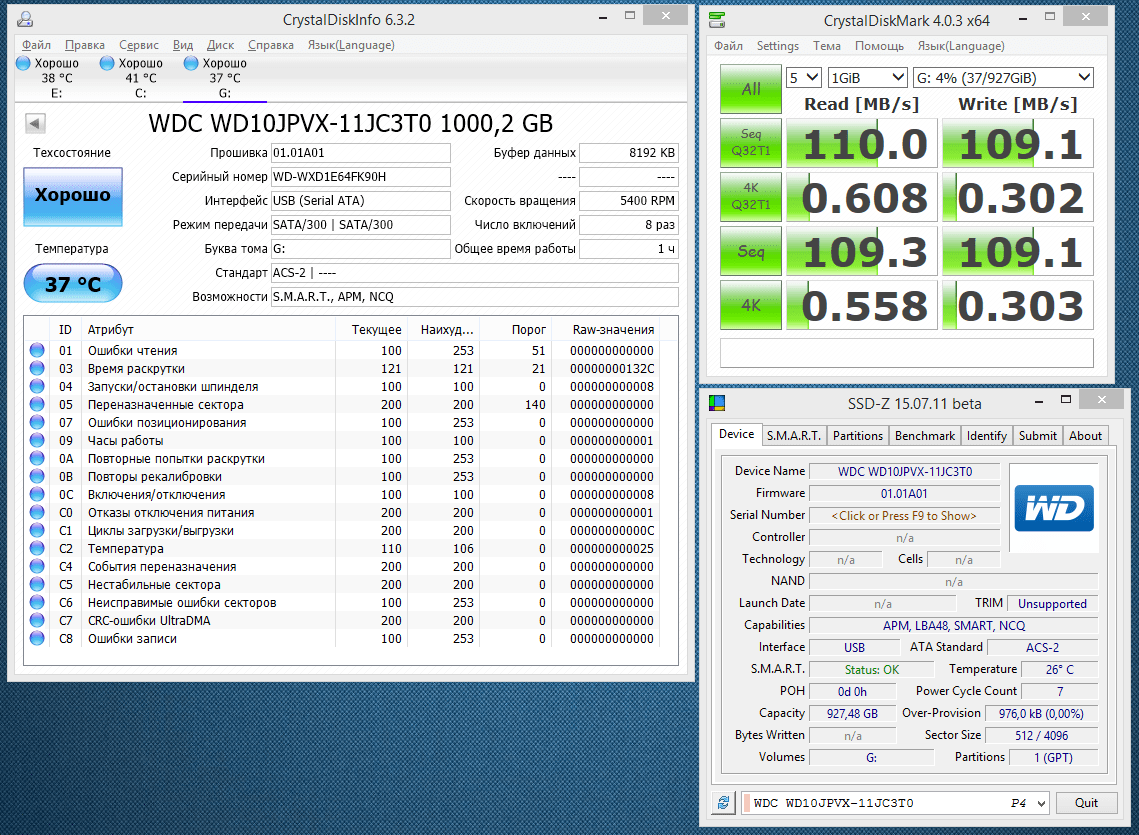Viewport: 1139px width, 835px height.
Task: Select drive E: health status icon
Action: pos(23,63)
